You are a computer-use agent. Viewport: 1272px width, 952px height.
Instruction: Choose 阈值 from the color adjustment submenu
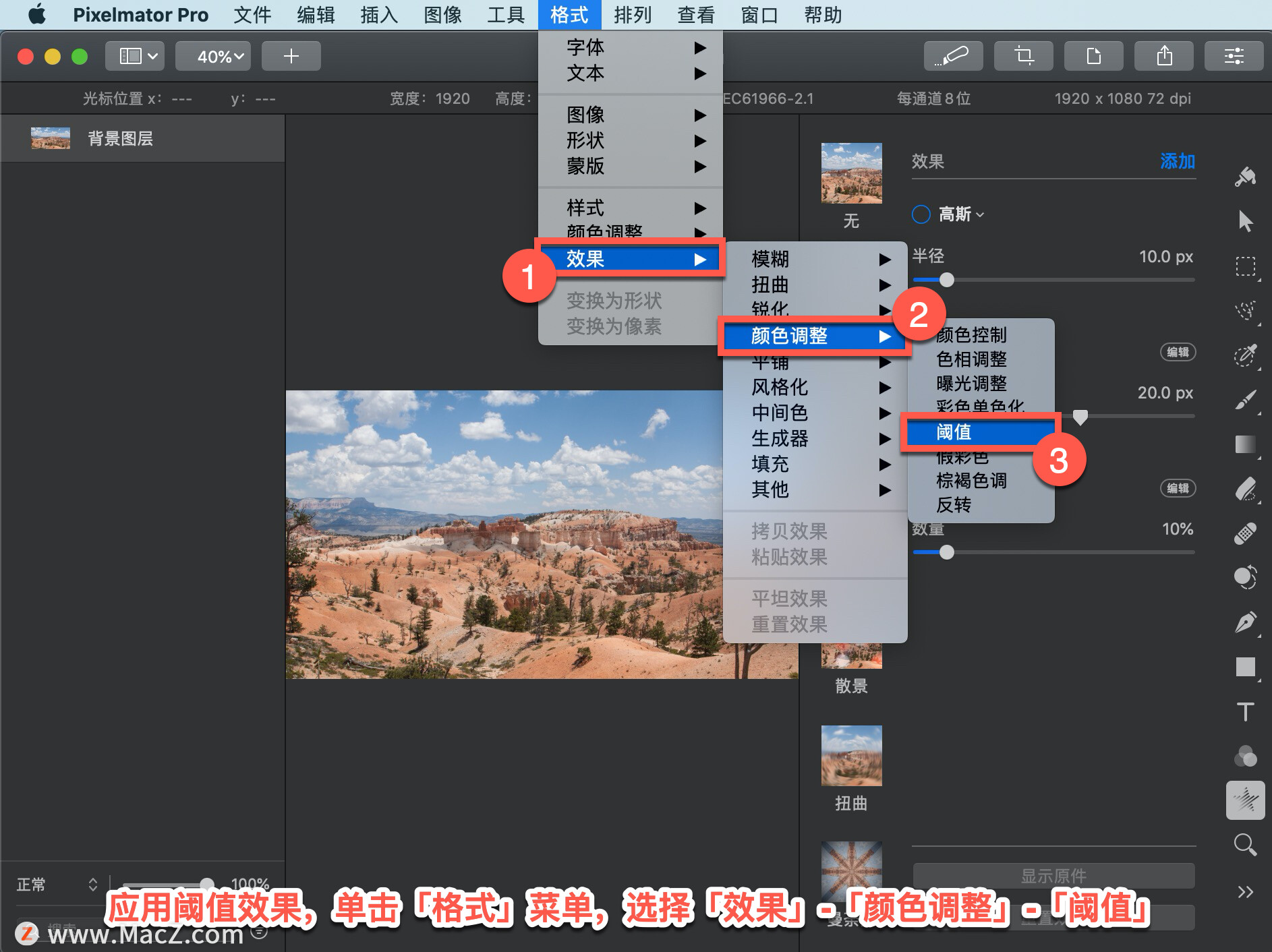tap(981, 432)
